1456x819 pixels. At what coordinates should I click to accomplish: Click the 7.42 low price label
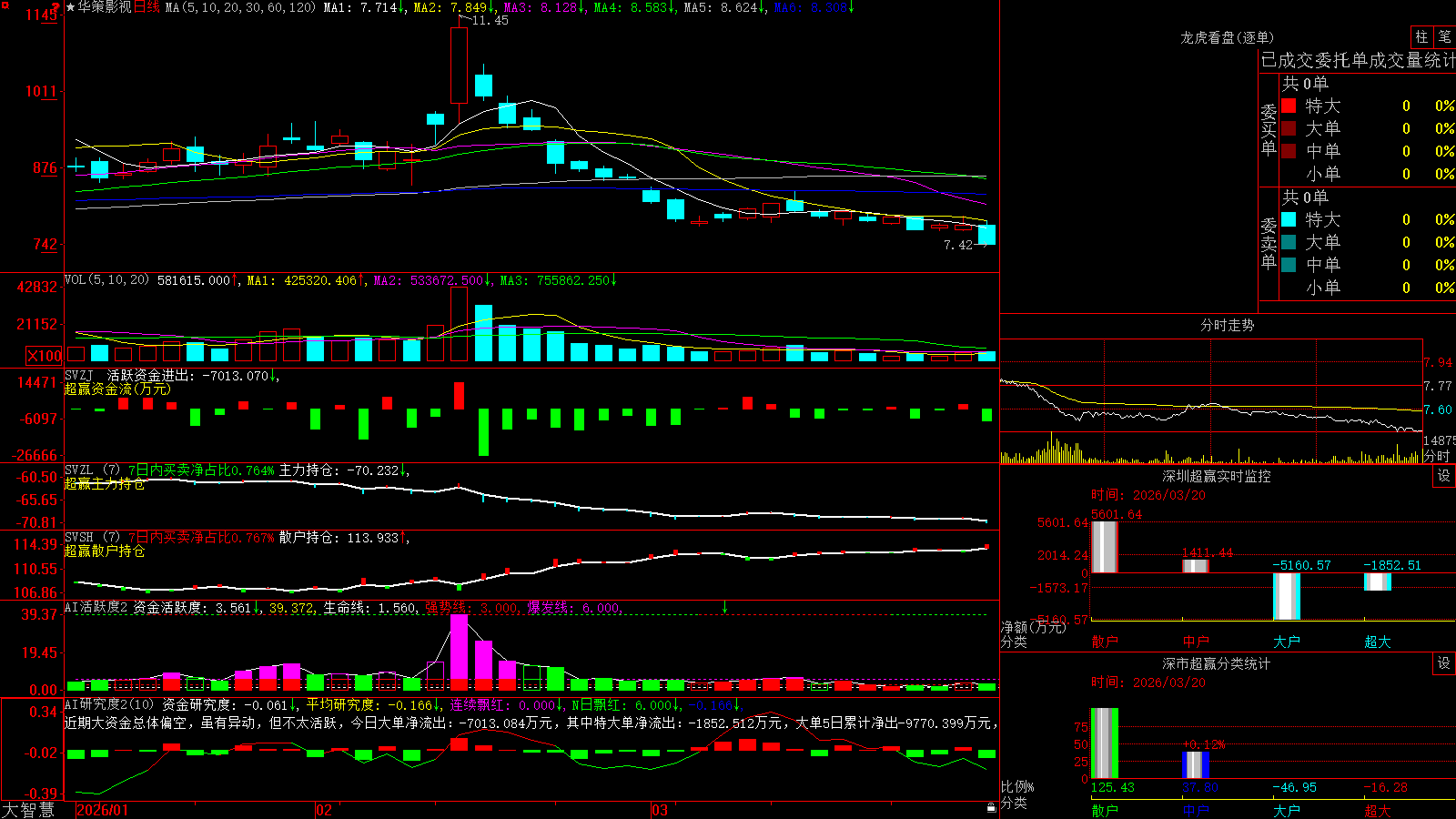click(958, 245)
